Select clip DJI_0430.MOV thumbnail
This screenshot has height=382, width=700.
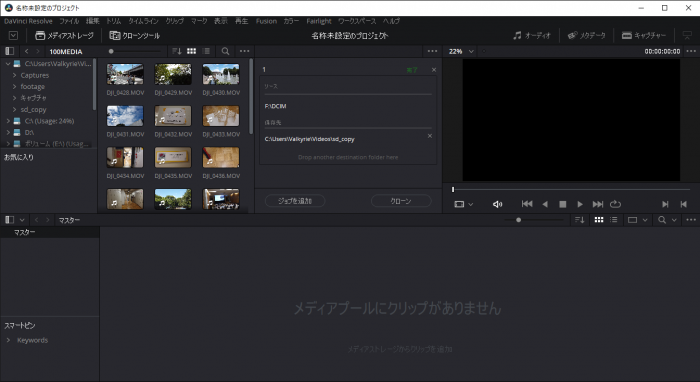(221, 74)
